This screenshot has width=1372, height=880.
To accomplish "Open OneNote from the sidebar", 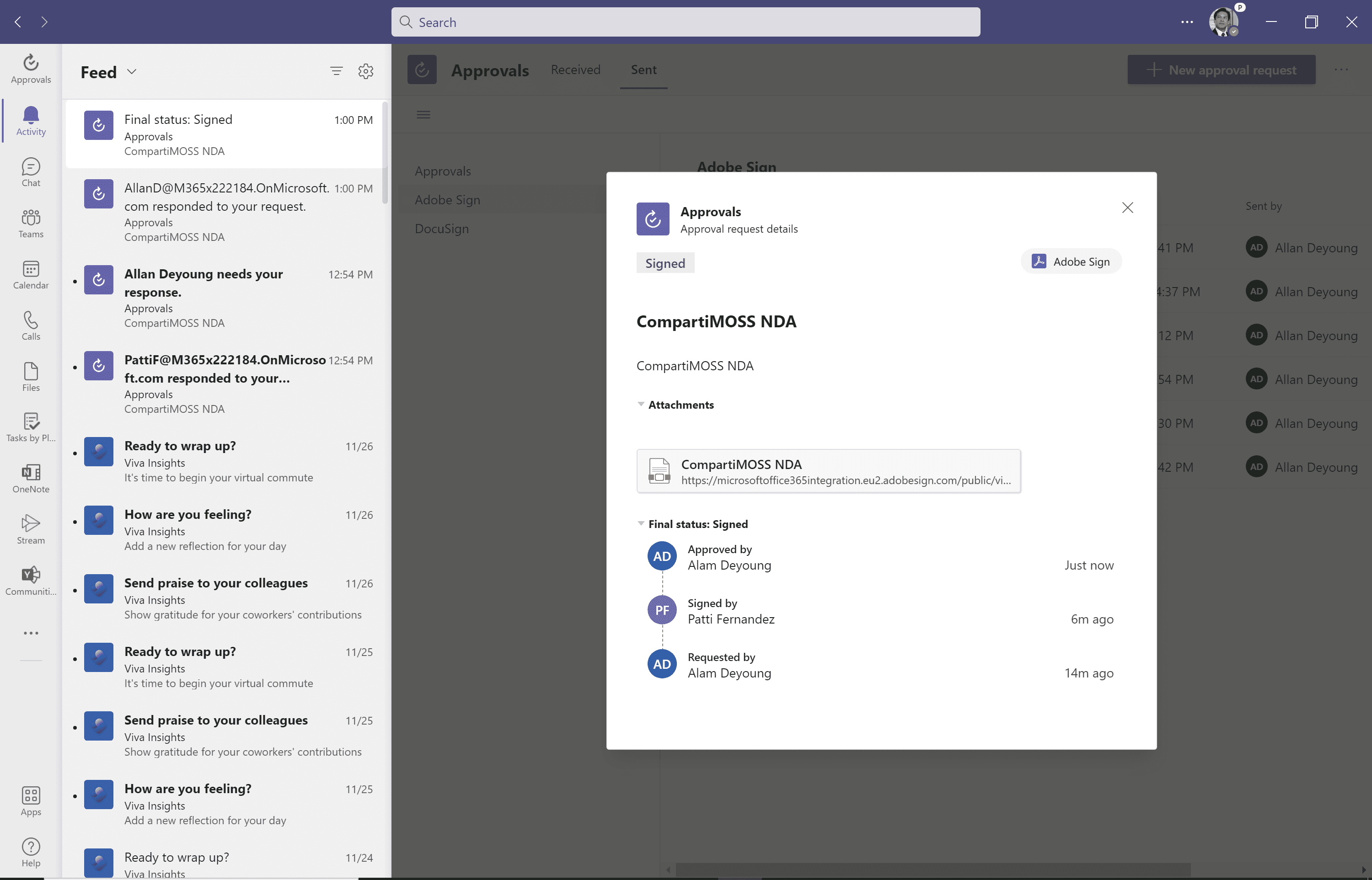I will coord(31,478).
